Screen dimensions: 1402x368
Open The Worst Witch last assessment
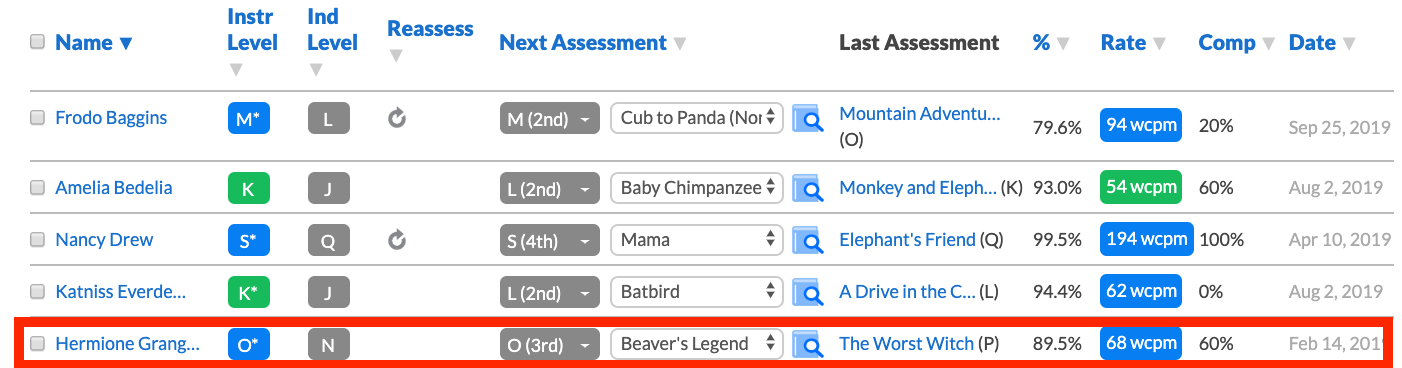pos(906,344)
